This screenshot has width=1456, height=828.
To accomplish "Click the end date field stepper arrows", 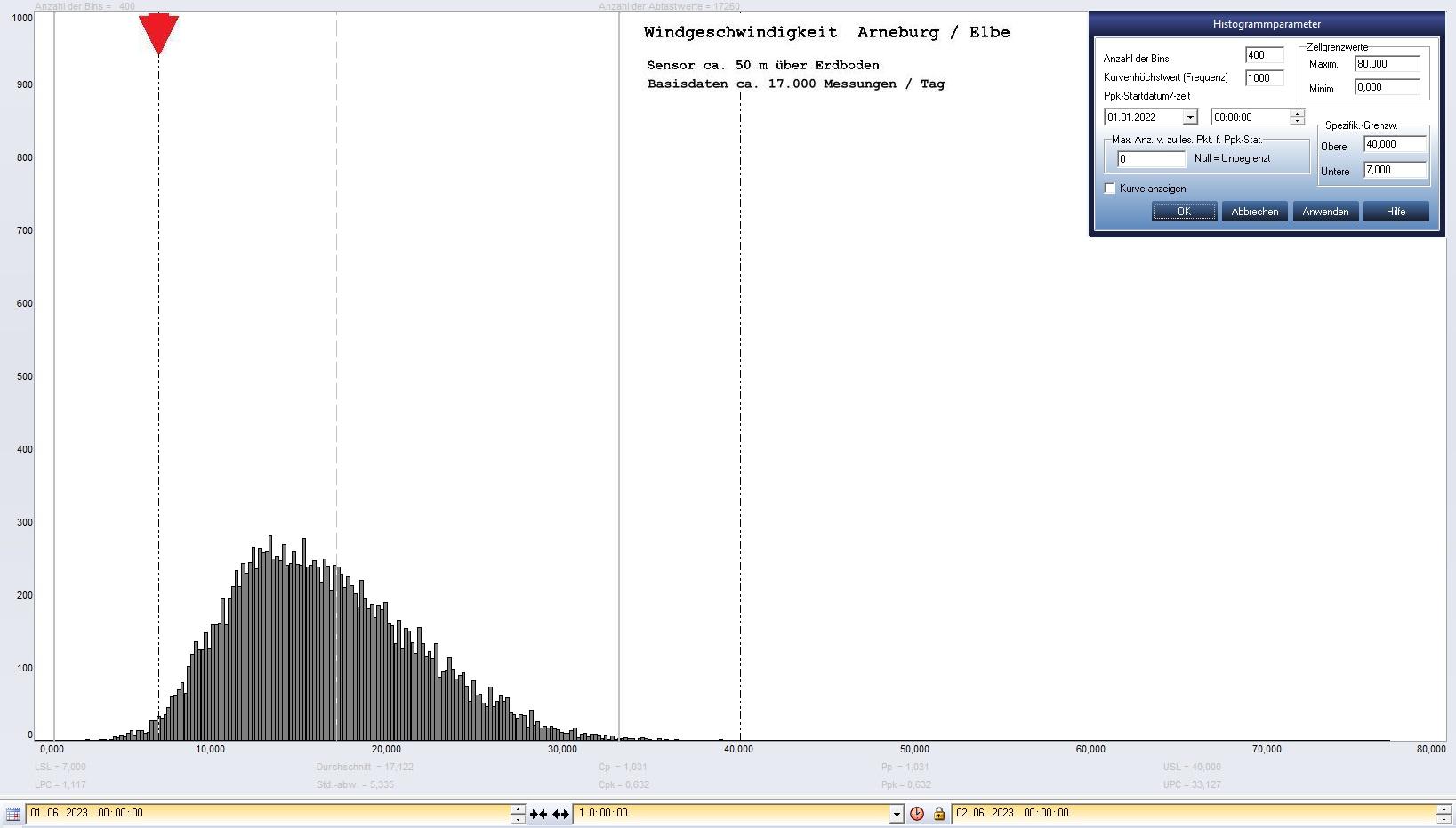I will coord(1444,814).
